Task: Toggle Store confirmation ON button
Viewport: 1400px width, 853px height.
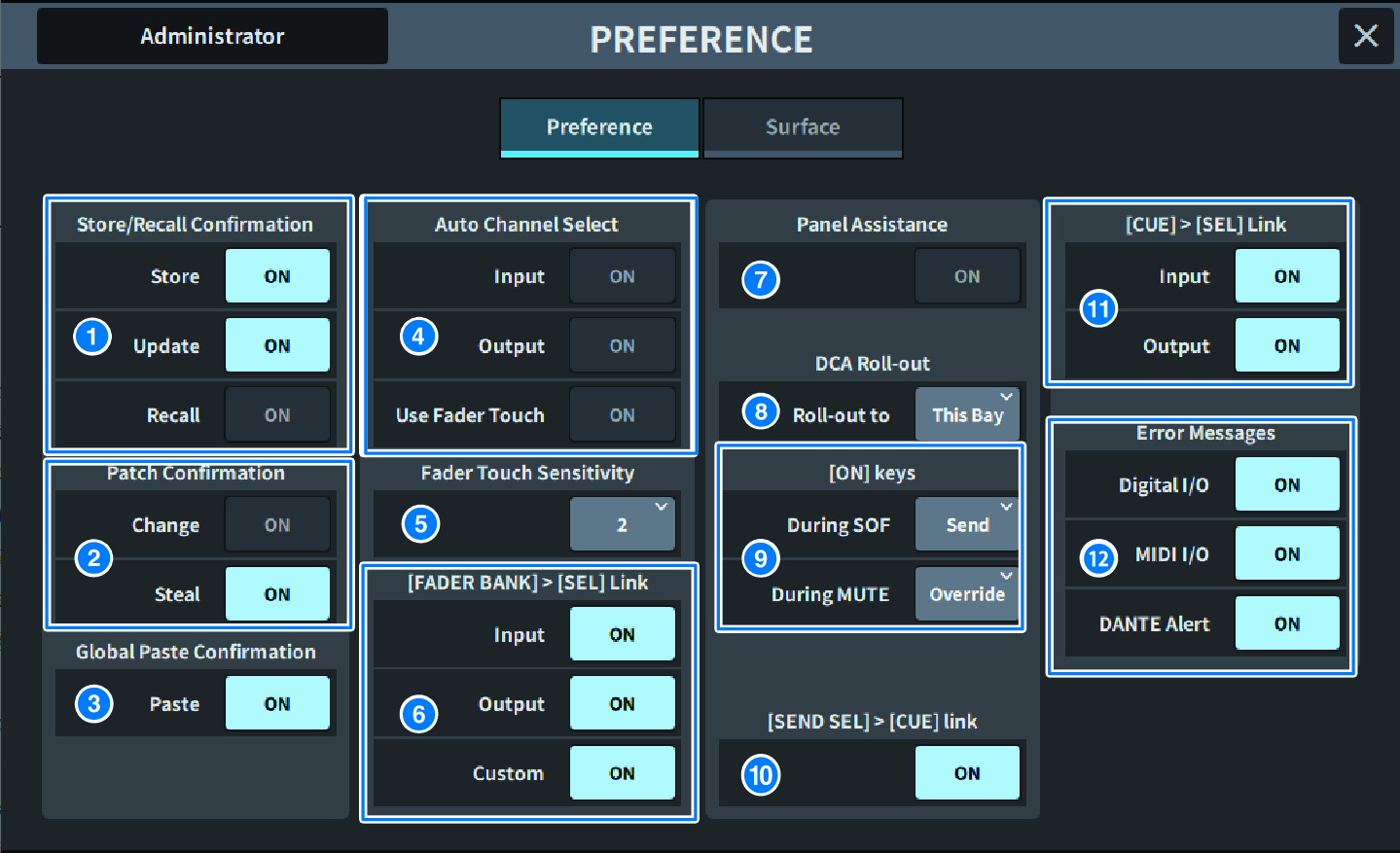Action: point(277,276)
